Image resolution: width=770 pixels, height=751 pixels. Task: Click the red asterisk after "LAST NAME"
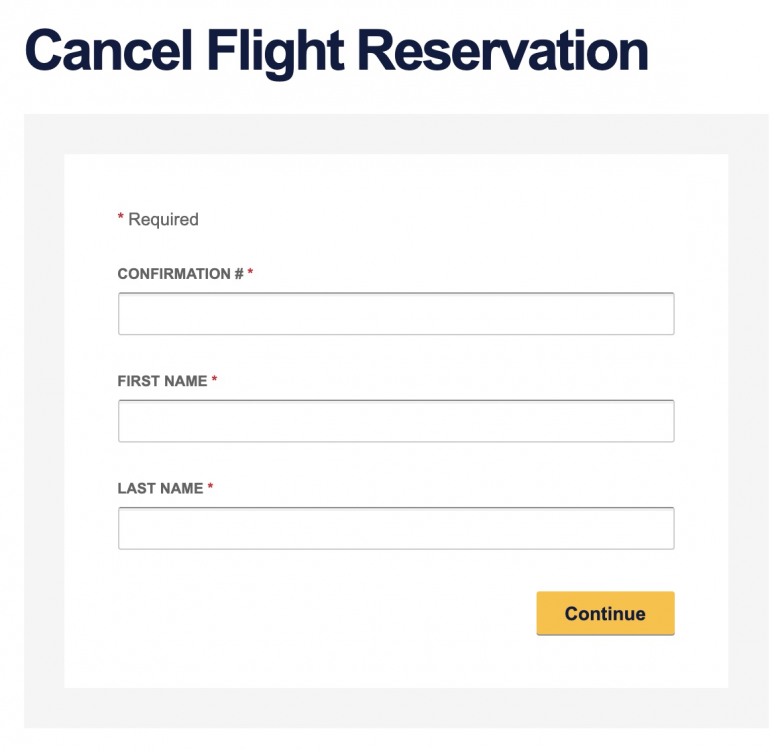pyautogui.click(x=211, y=486)
